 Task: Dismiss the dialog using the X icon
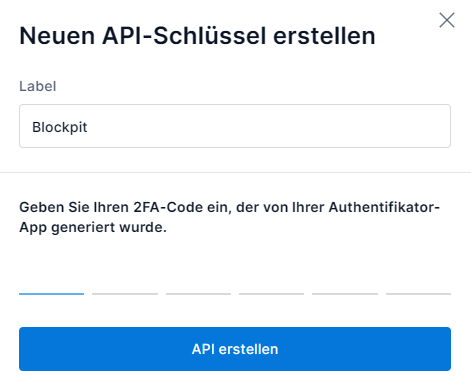447,20
